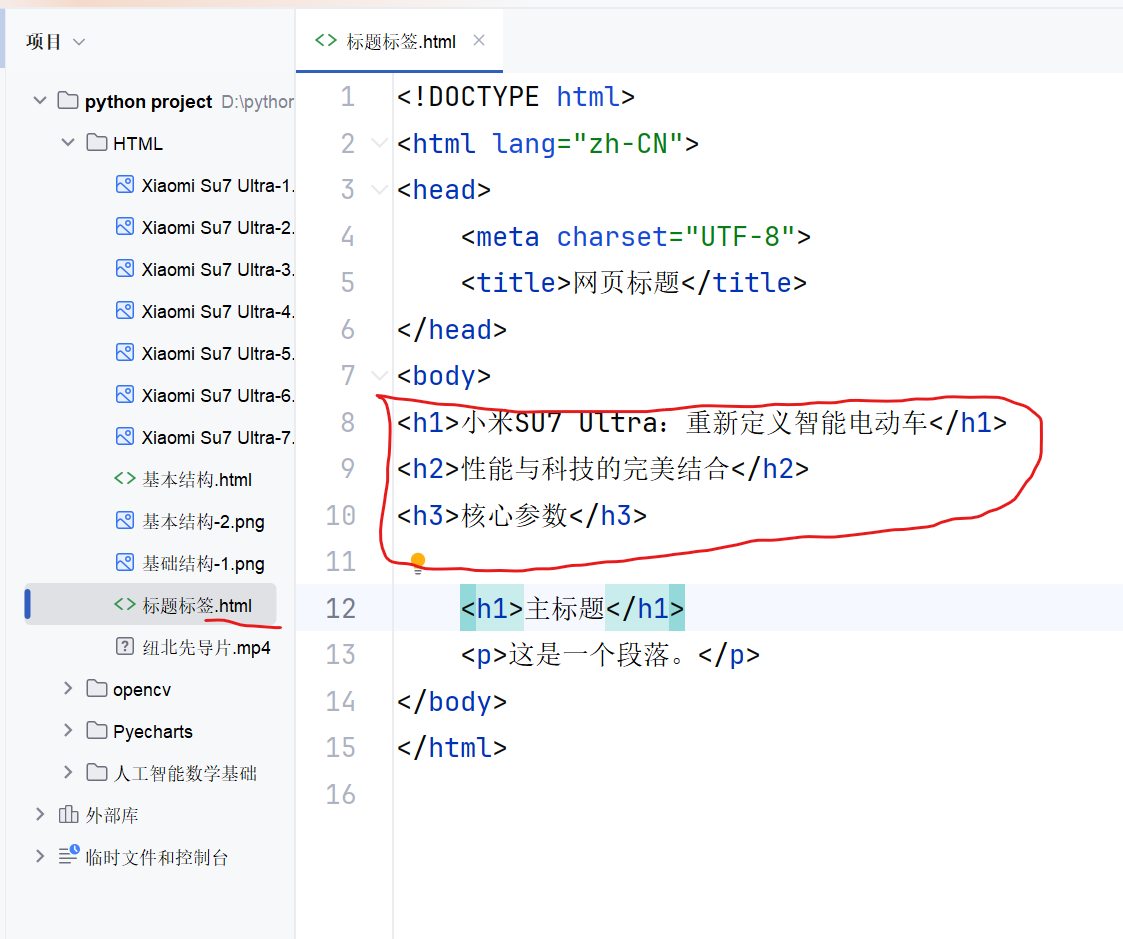Click line number 12 in the gutter
This screenshot has height=939, width=1123.
tap(341, 608)
